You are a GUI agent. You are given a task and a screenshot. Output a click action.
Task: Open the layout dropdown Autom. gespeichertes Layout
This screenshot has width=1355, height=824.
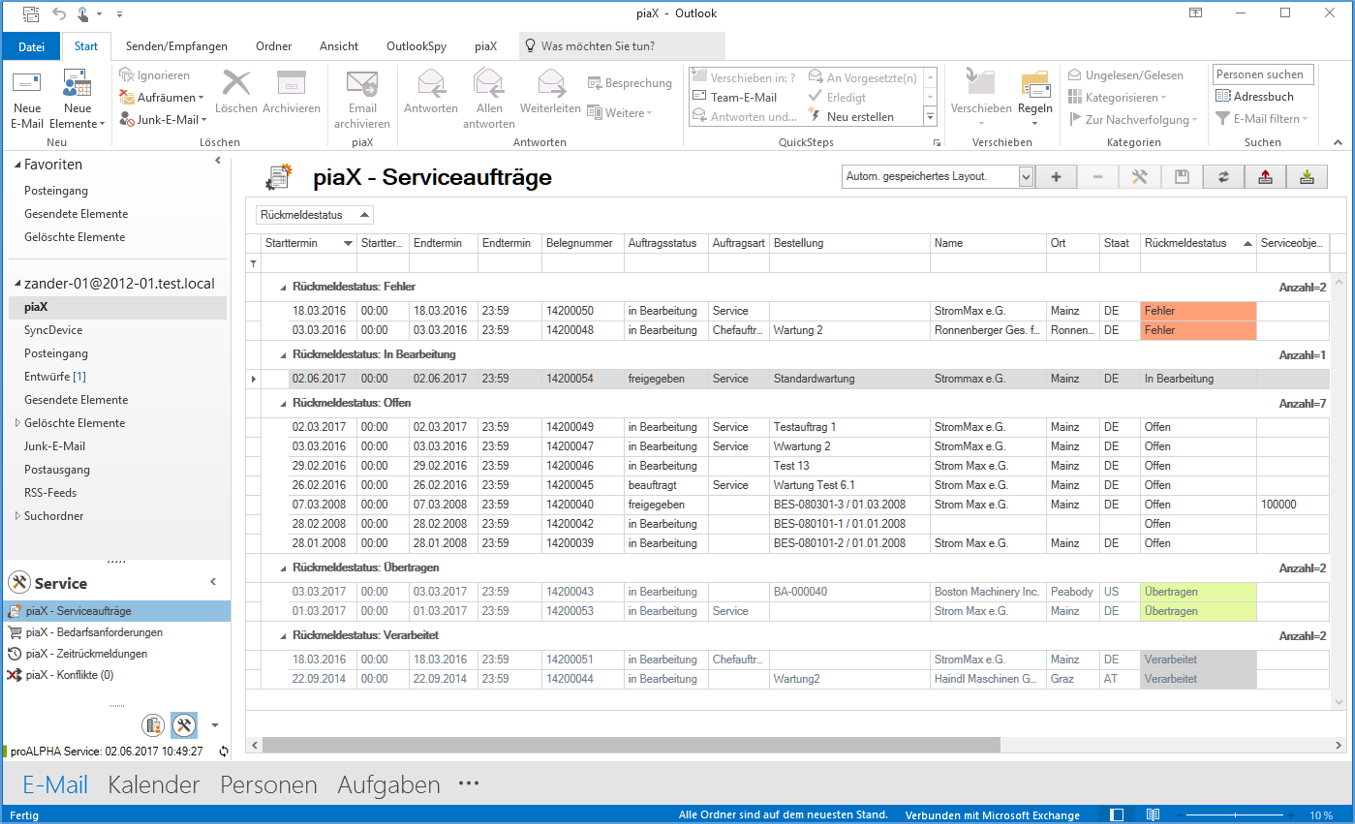[x=1026, y=177]
